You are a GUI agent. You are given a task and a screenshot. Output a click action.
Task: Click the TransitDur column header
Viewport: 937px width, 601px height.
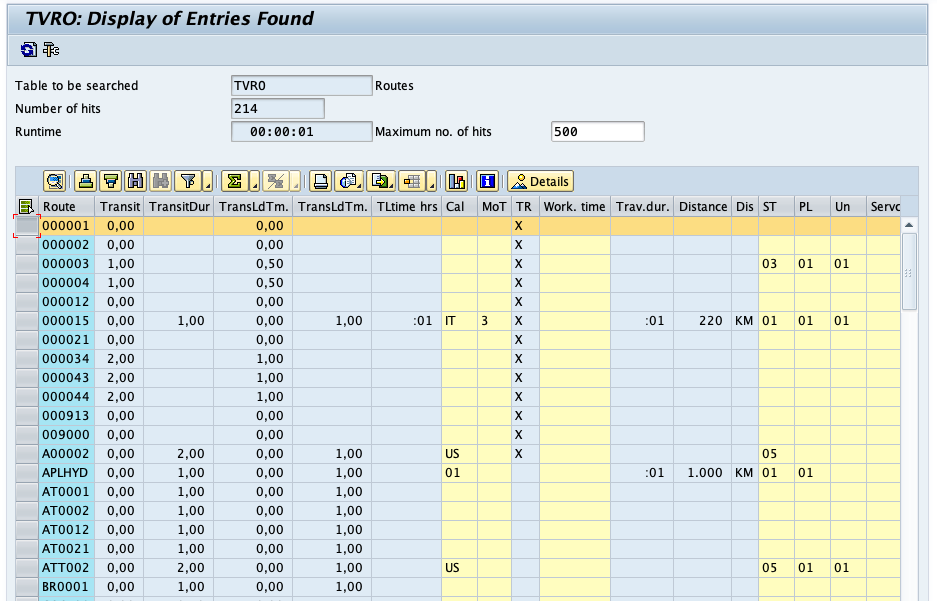[x=179, y=207]
